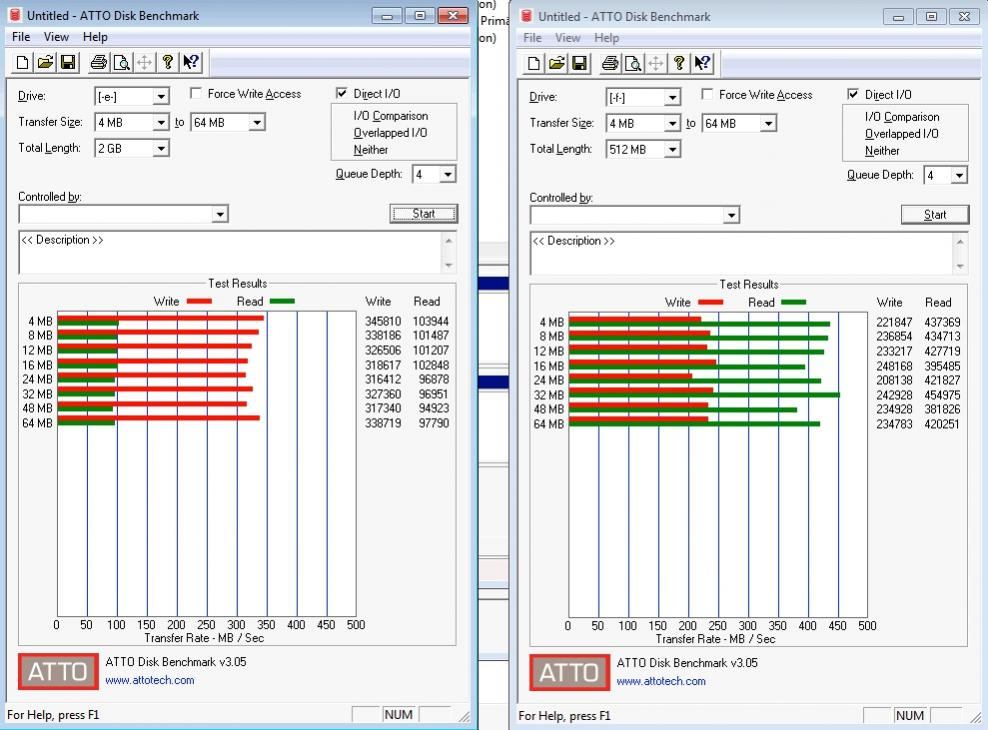The height and width of the screenshot is (730, 988).
Task: Open Drive [-e-] dropdown in left window
Action: [x=161, y=96]
